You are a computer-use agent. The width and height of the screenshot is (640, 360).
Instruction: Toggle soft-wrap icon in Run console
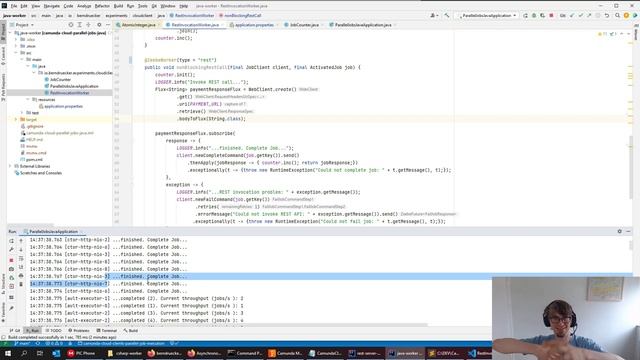tap(21, 259)
